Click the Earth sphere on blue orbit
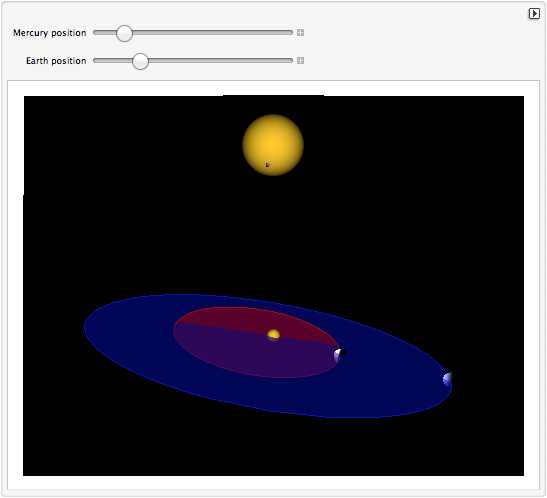This screenshot has height=498, width=547. 448,379
